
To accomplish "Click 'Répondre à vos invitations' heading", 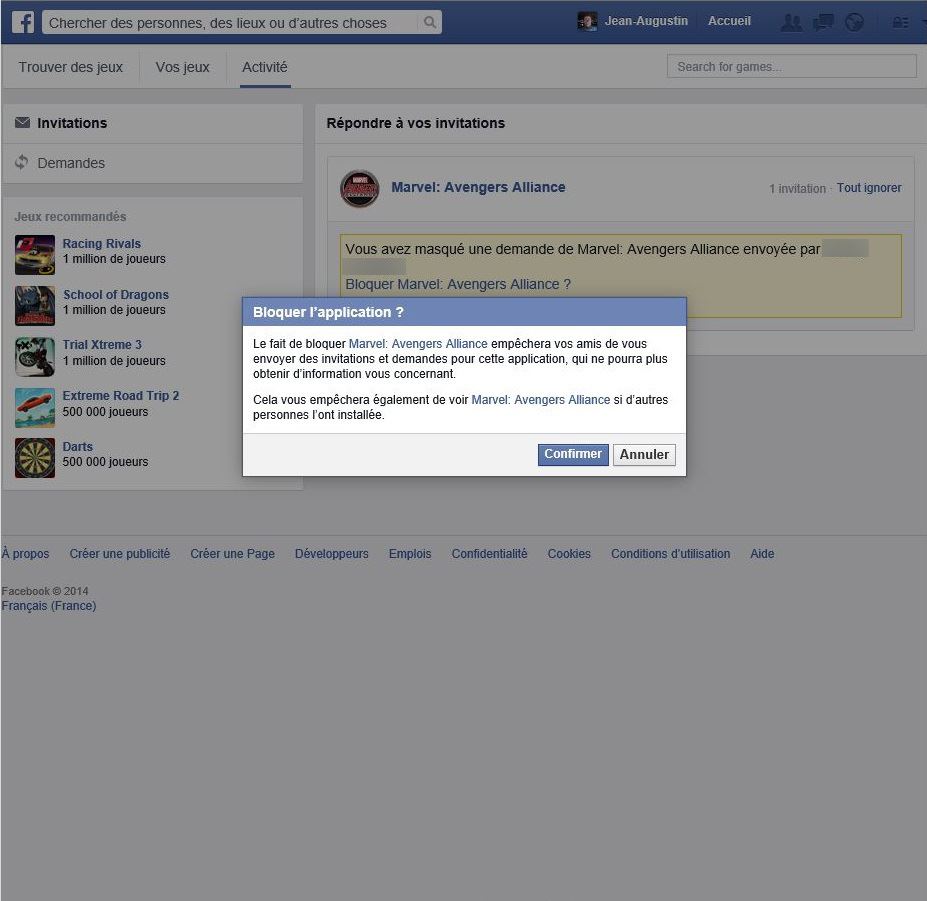I will pos(416,123).
